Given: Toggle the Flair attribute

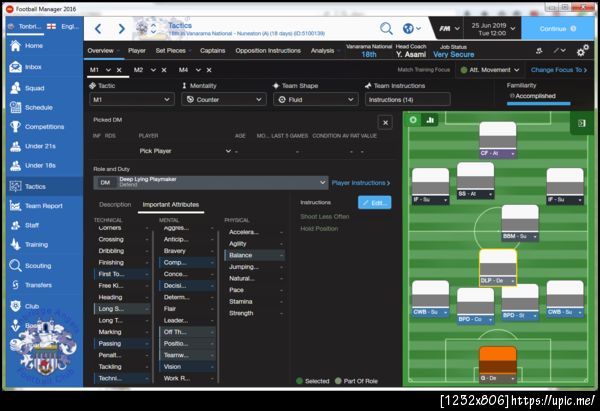Looking at the screenshot, I should pos(187,309).
